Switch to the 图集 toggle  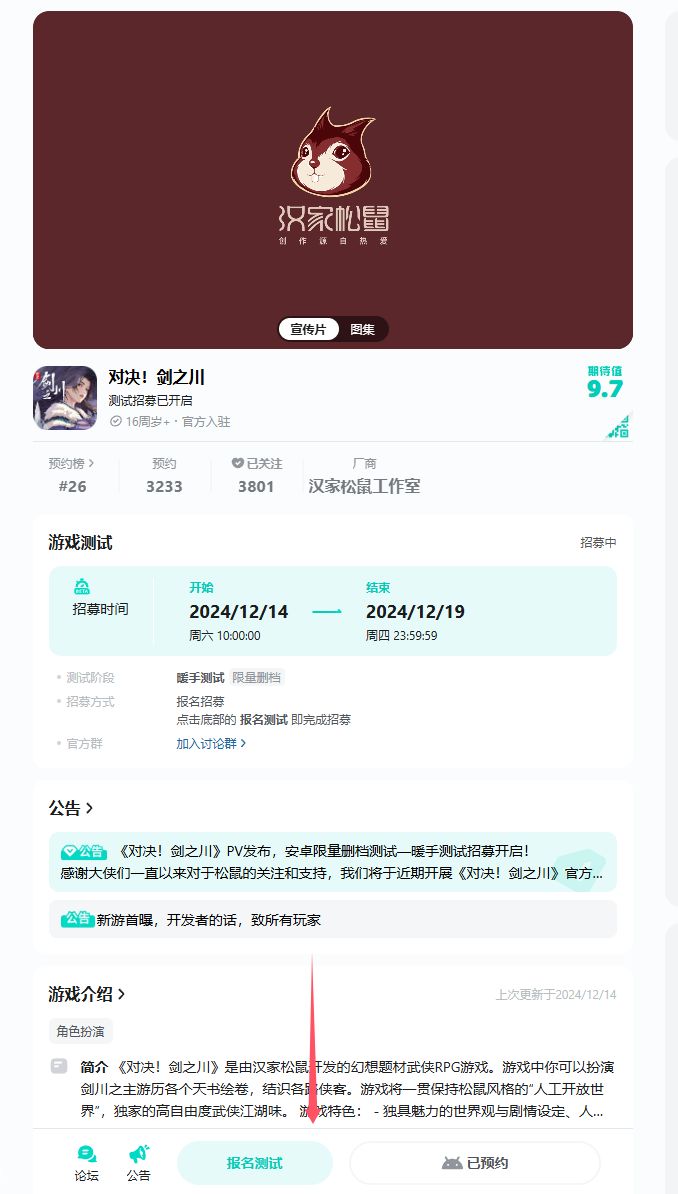363,330
